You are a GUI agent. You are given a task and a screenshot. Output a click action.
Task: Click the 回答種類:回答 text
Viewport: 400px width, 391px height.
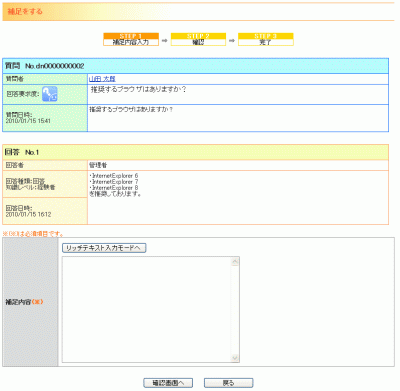coord(25,181)
